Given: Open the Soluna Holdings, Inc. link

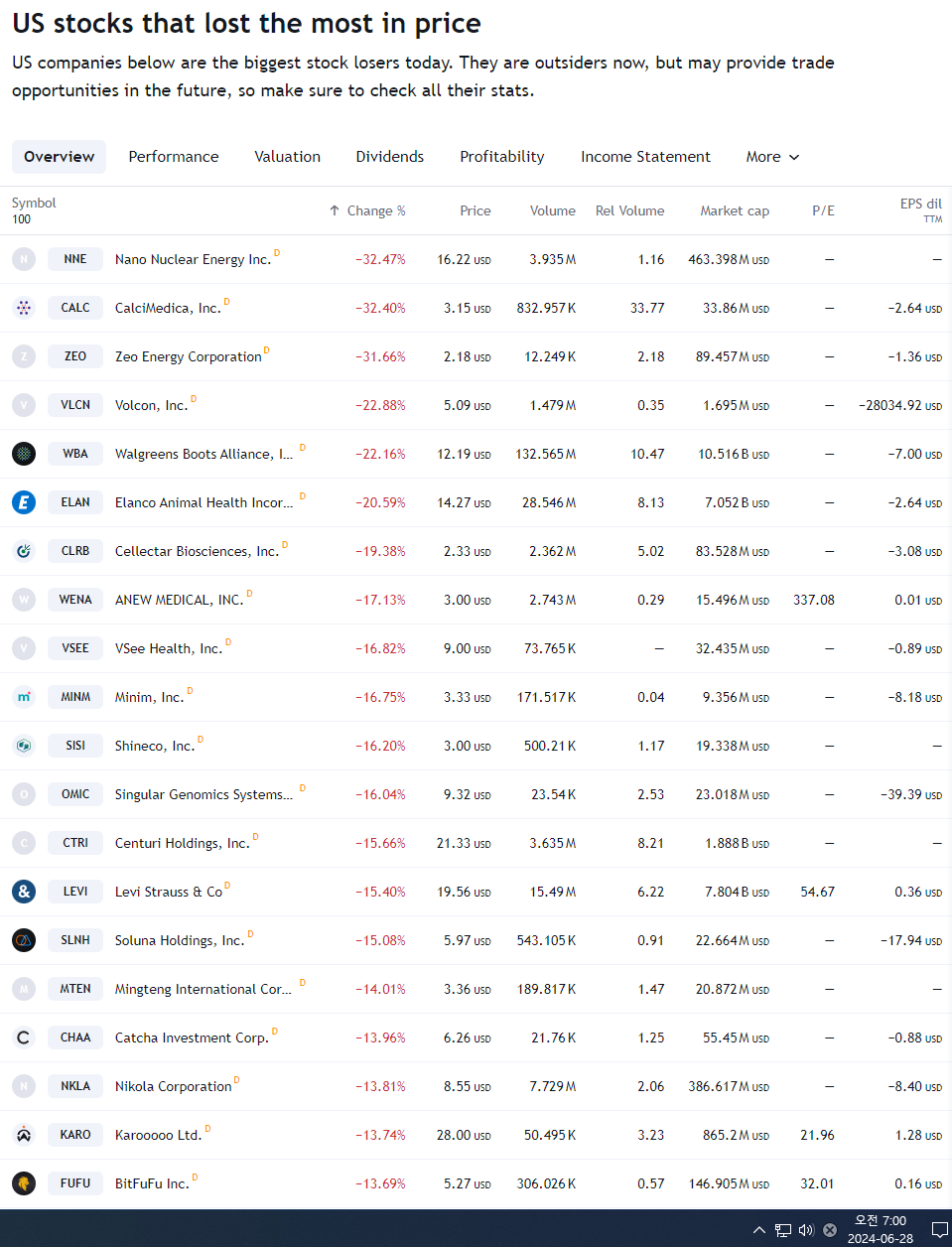Looking at the screenshot, I should (x=180, y=940).
